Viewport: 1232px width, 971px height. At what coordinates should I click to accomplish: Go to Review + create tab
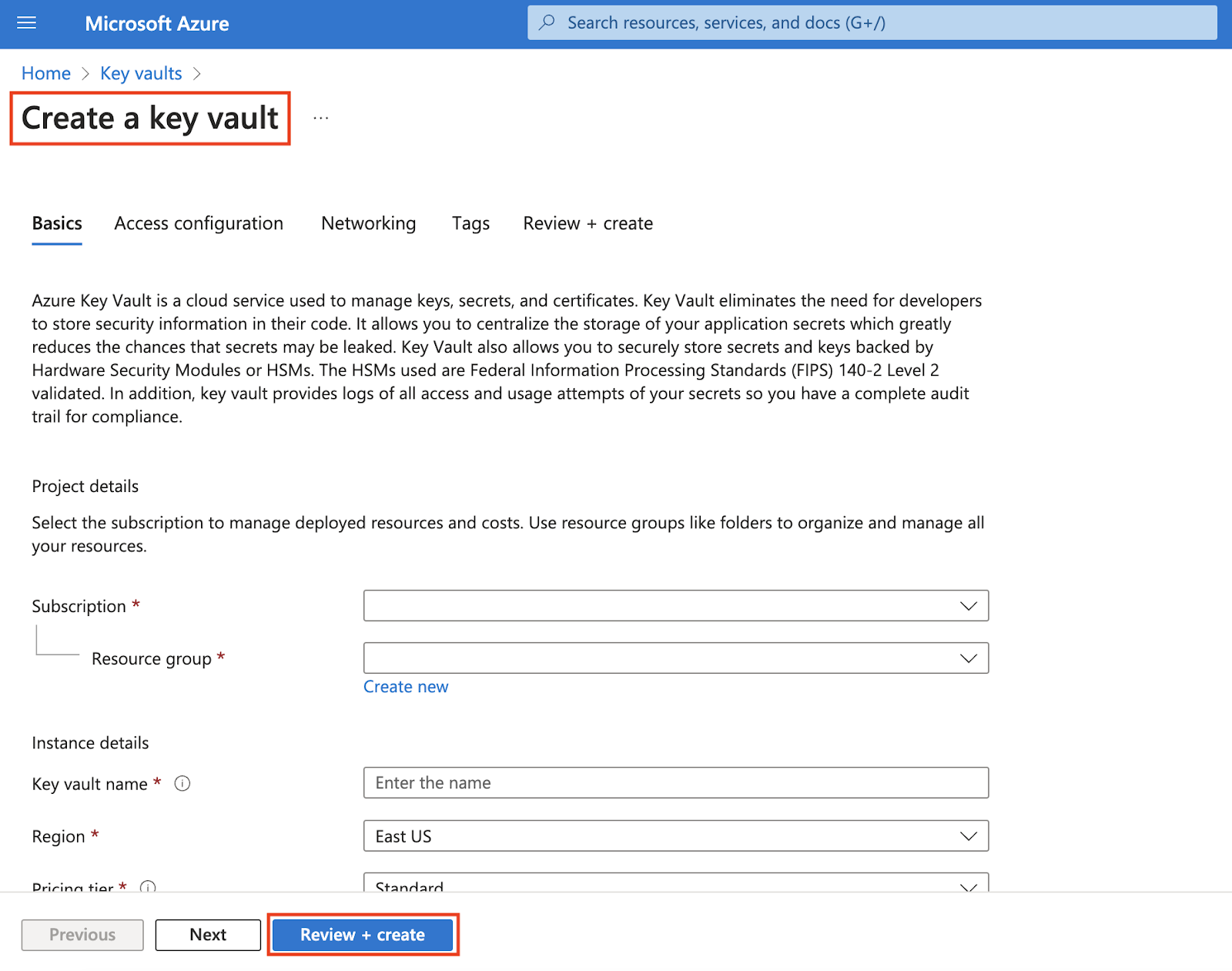588,223
